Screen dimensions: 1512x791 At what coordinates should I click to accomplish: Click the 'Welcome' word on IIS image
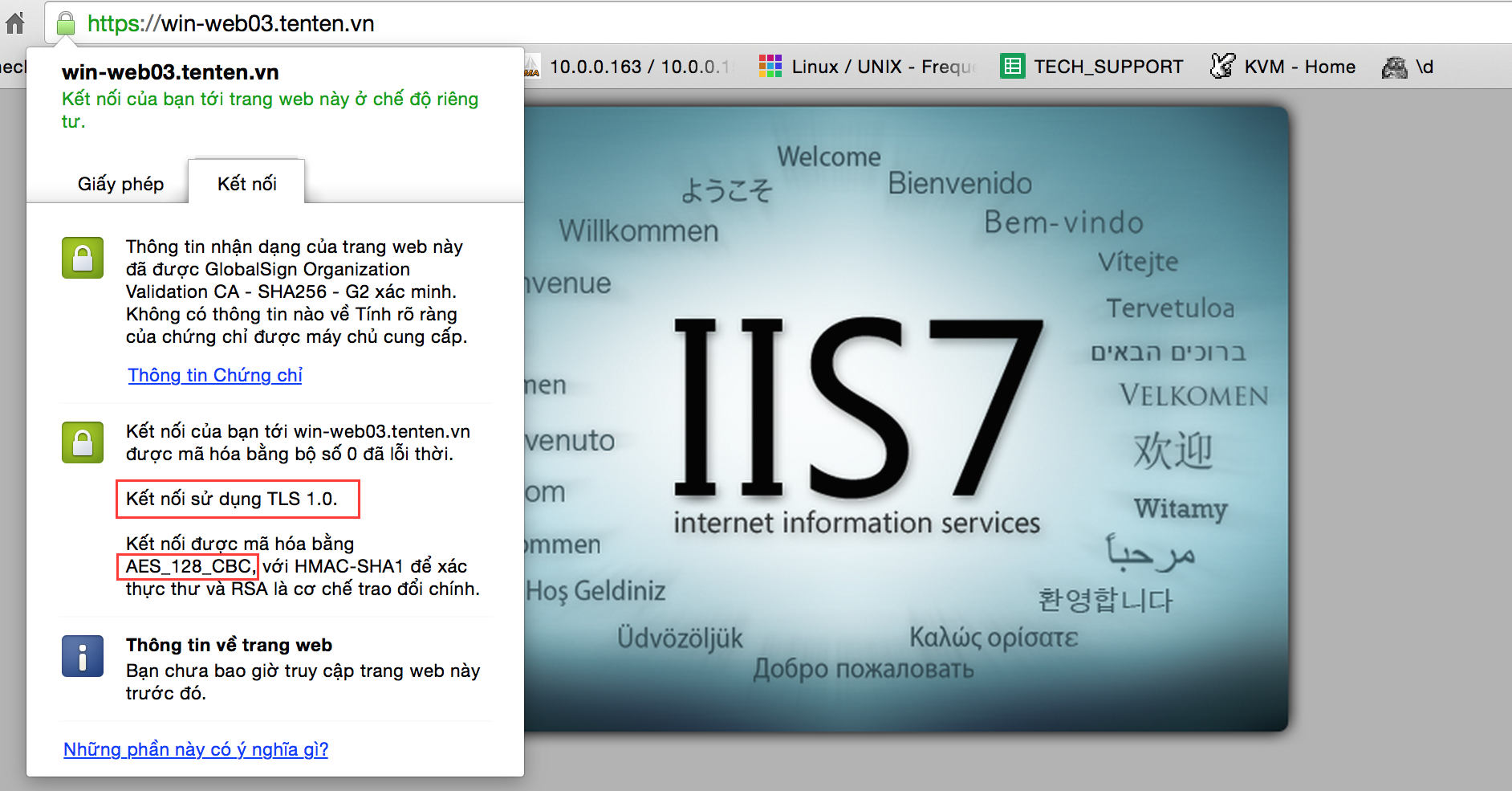point(829,157)
